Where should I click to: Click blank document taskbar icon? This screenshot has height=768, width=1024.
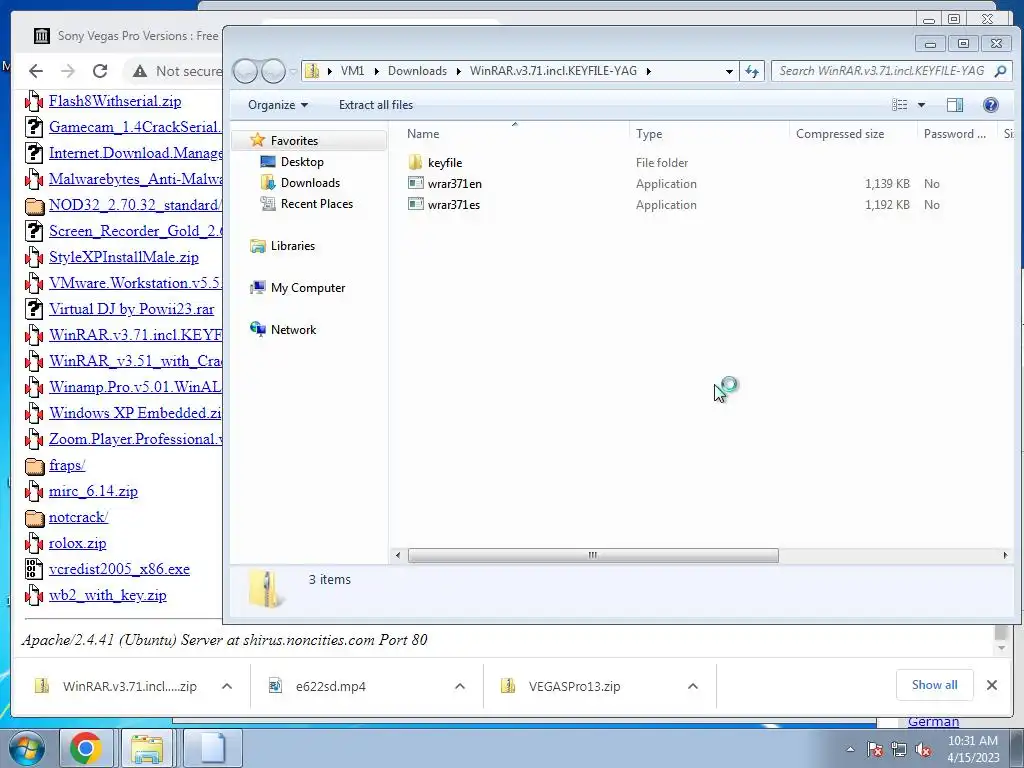point(212,748)
